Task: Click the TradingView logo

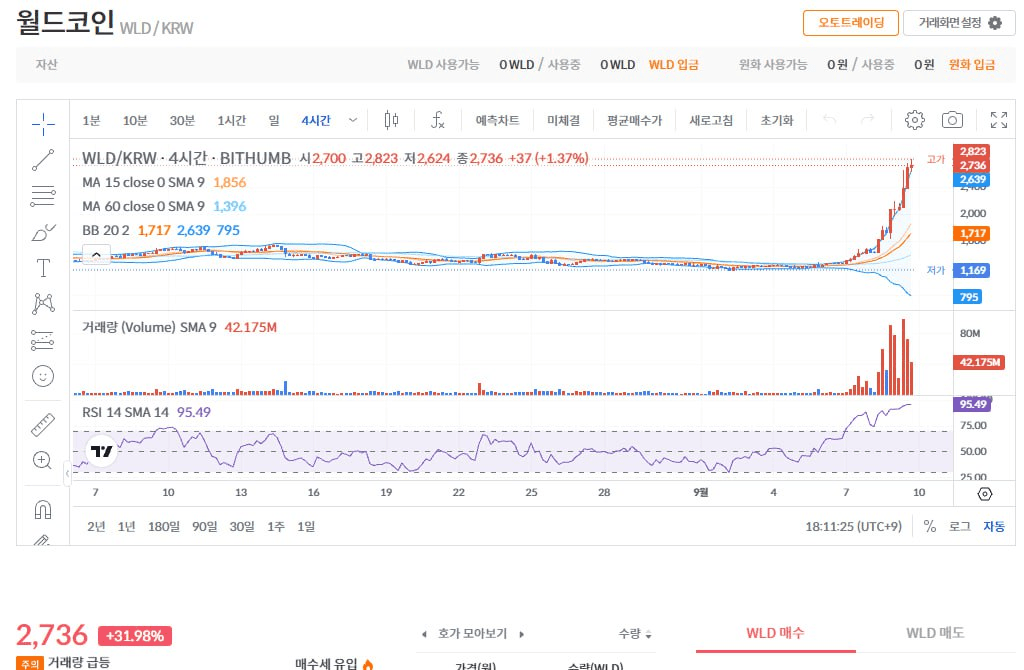Action: (x=102, y=451)
